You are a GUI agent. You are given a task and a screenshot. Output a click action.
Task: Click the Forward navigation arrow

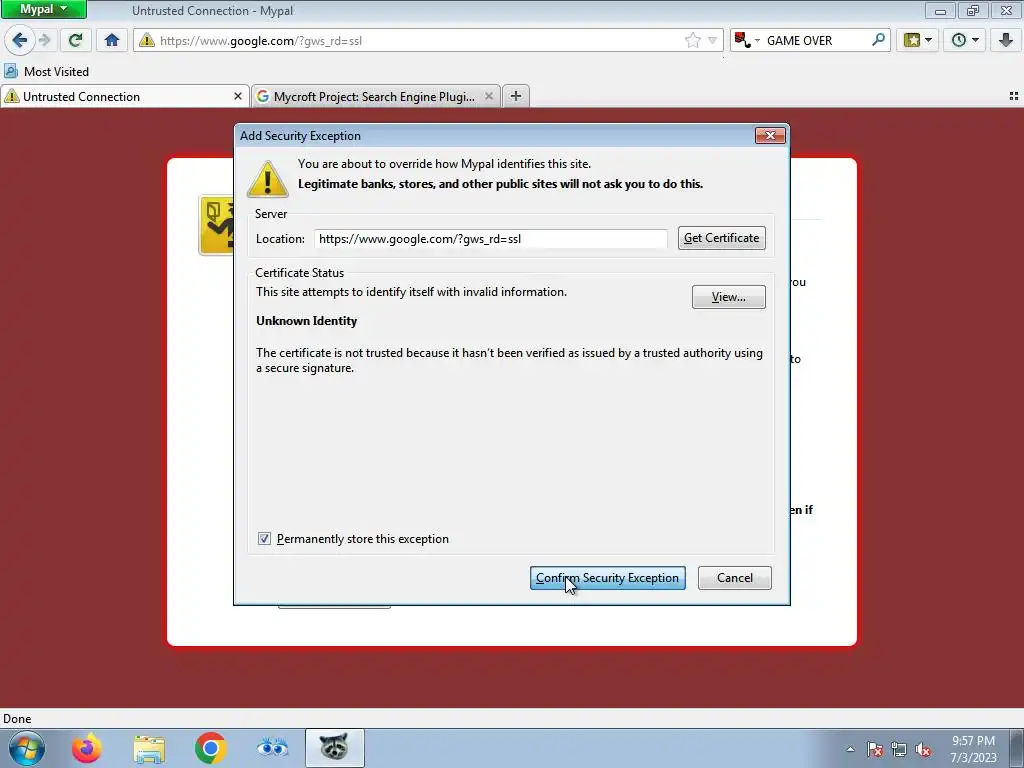point(45,40)
